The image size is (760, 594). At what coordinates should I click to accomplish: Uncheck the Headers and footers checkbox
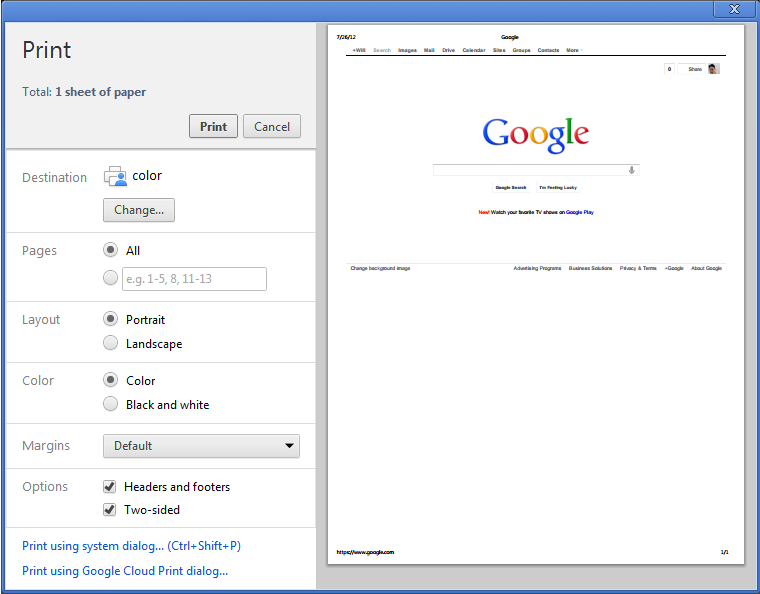tap(110, 487)
